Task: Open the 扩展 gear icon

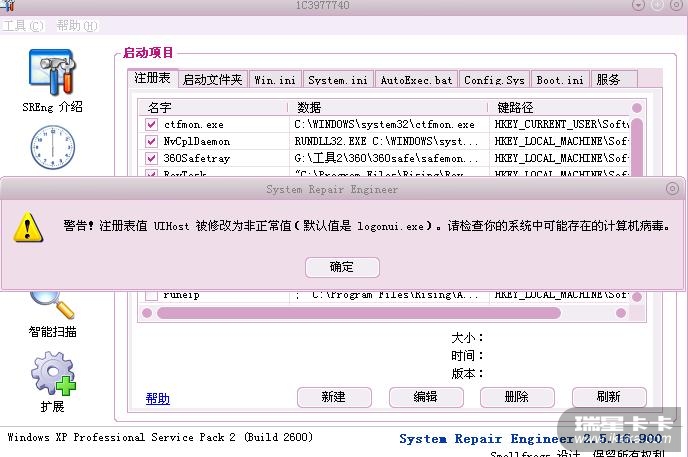Action: [53, 373]
